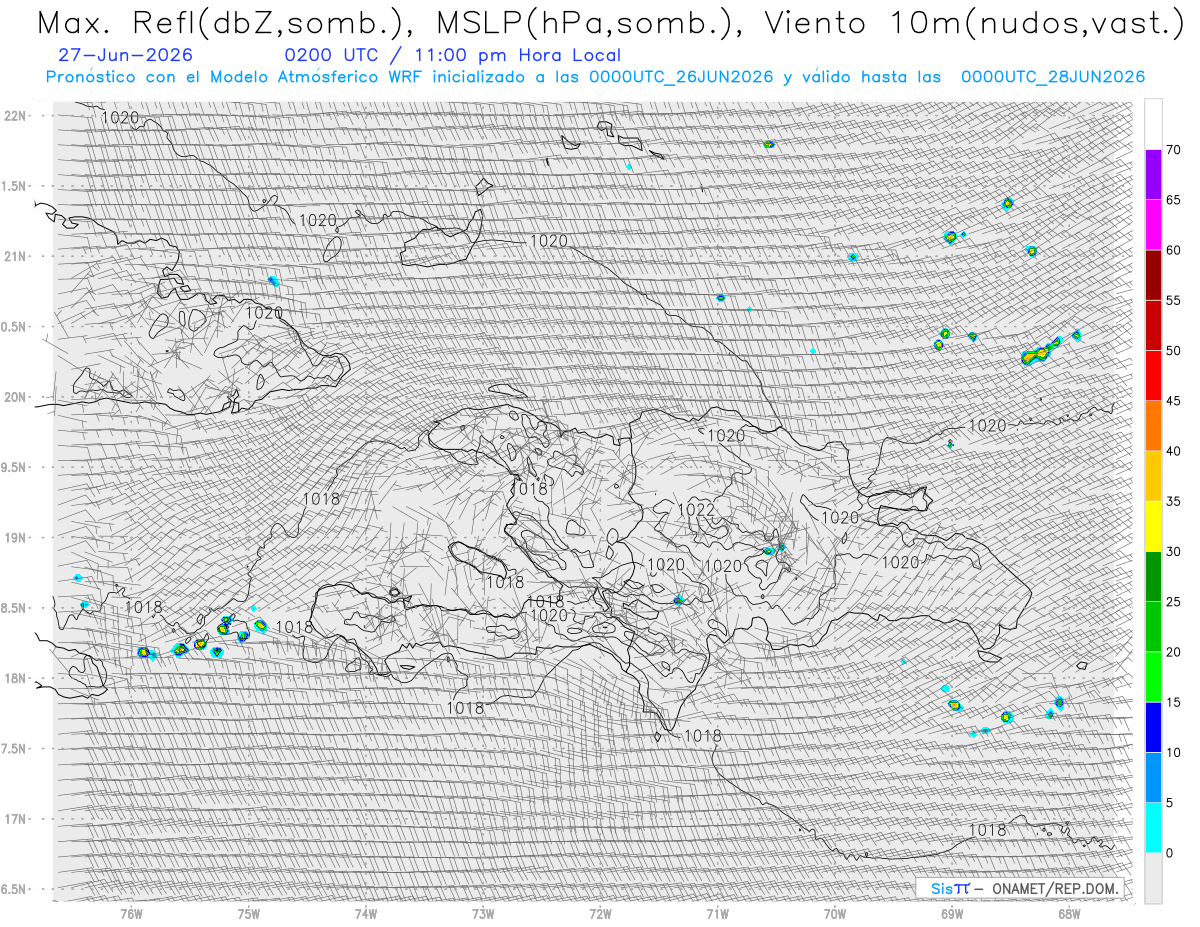This screenshot has height=927, width=1200.
Task: Click the '76W' longitude axis label
Action: pyautogui.click(x=131, y=913)
